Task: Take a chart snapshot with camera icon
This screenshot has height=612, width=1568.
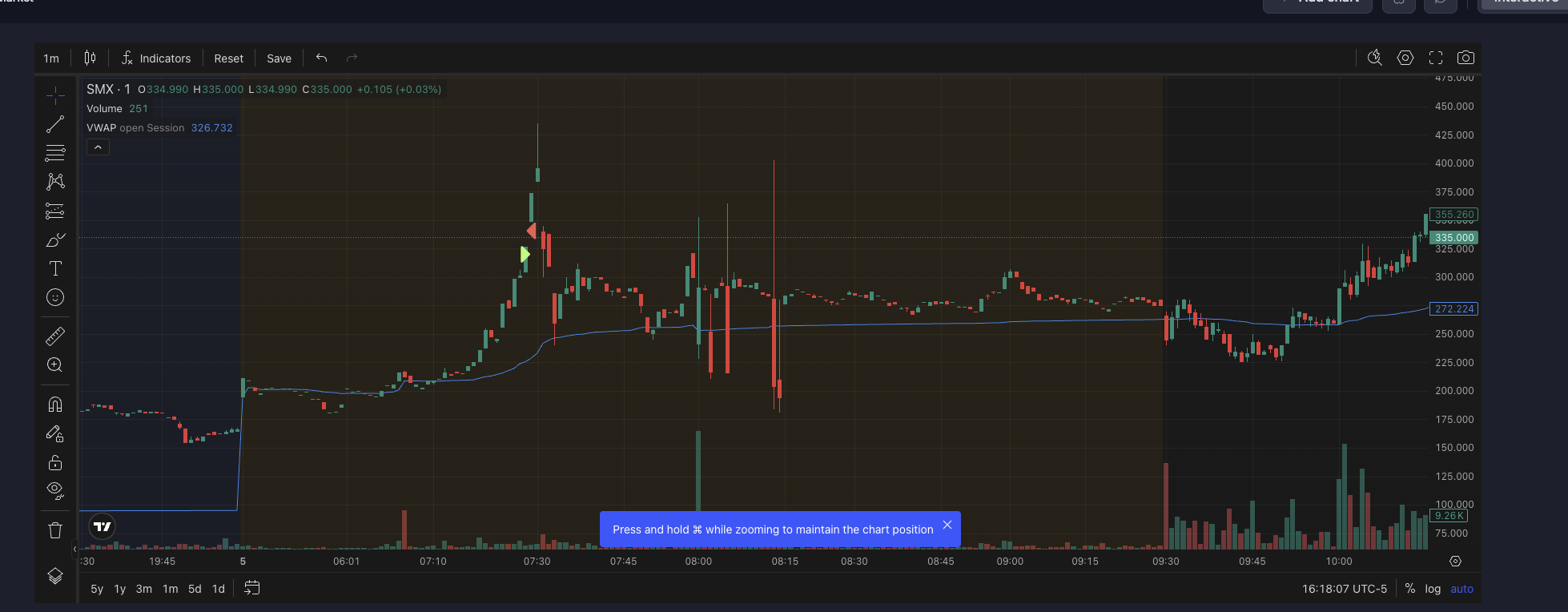Action: coord(1465,58)
